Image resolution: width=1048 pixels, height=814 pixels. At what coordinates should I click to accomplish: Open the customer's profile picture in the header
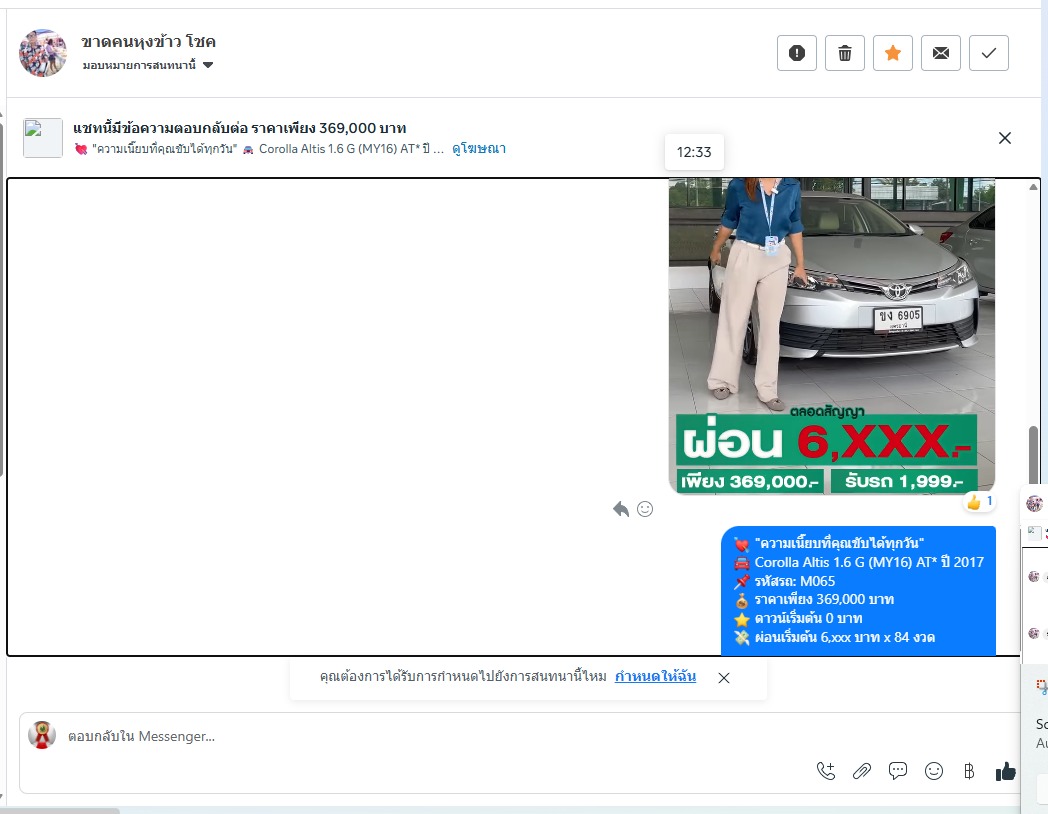(43, 53)
